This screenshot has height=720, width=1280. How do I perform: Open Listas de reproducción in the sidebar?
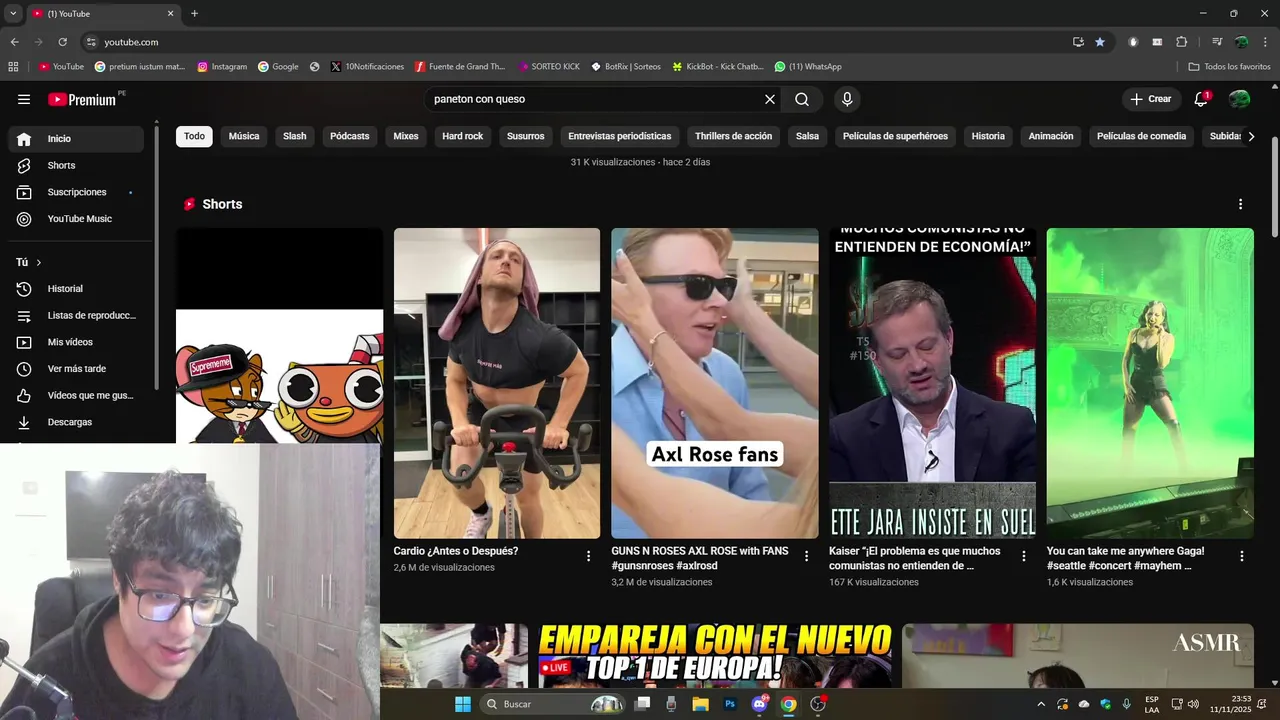[x=76, y=316]
